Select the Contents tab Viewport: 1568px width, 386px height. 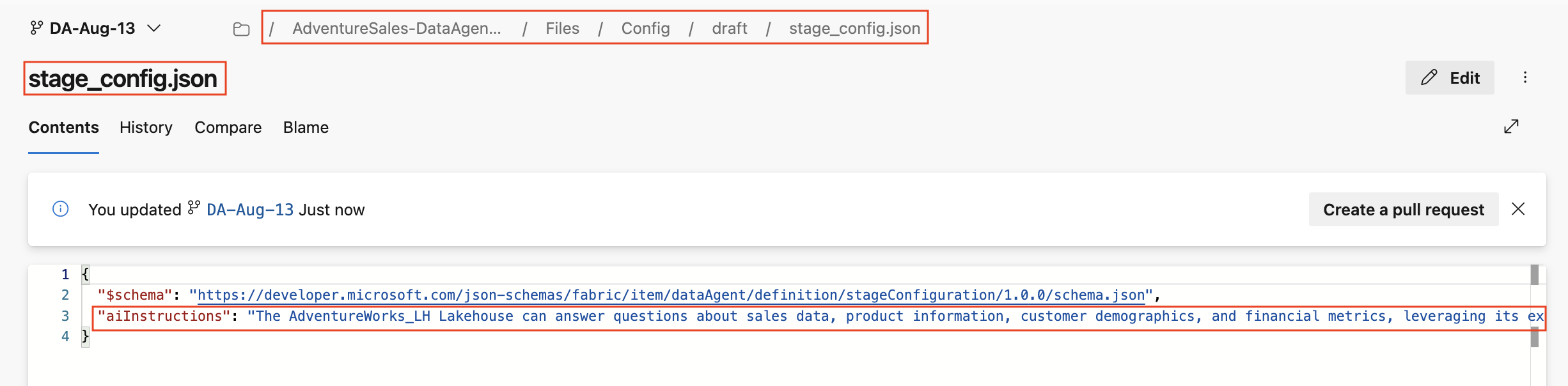(63, 127)
